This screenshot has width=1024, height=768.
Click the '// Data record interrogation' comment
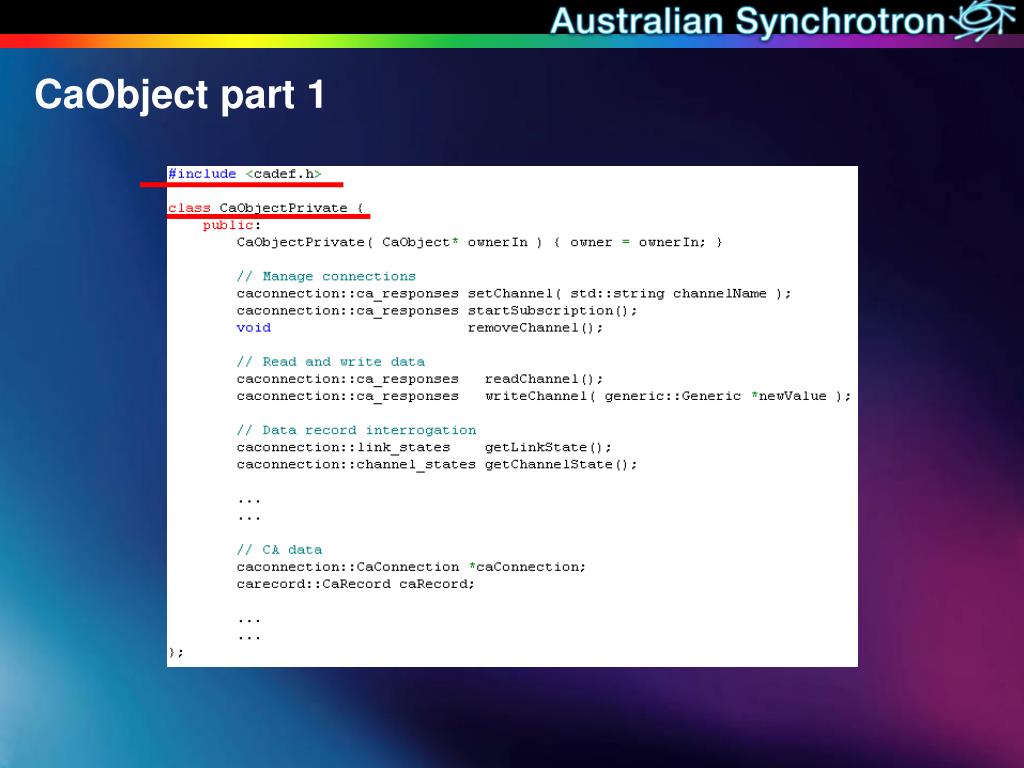pyautogui.click(x=357, y=430)
